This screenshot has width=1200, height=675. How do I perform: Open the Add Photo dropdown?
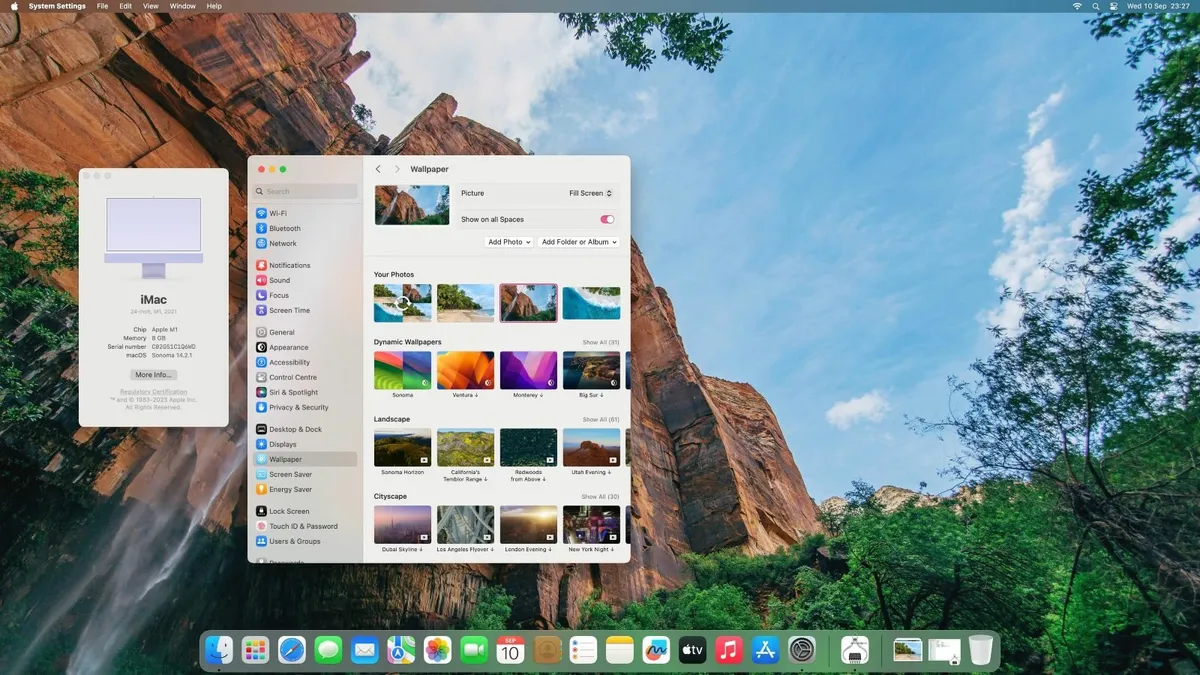pyautogui.click(x=509, y=242)
